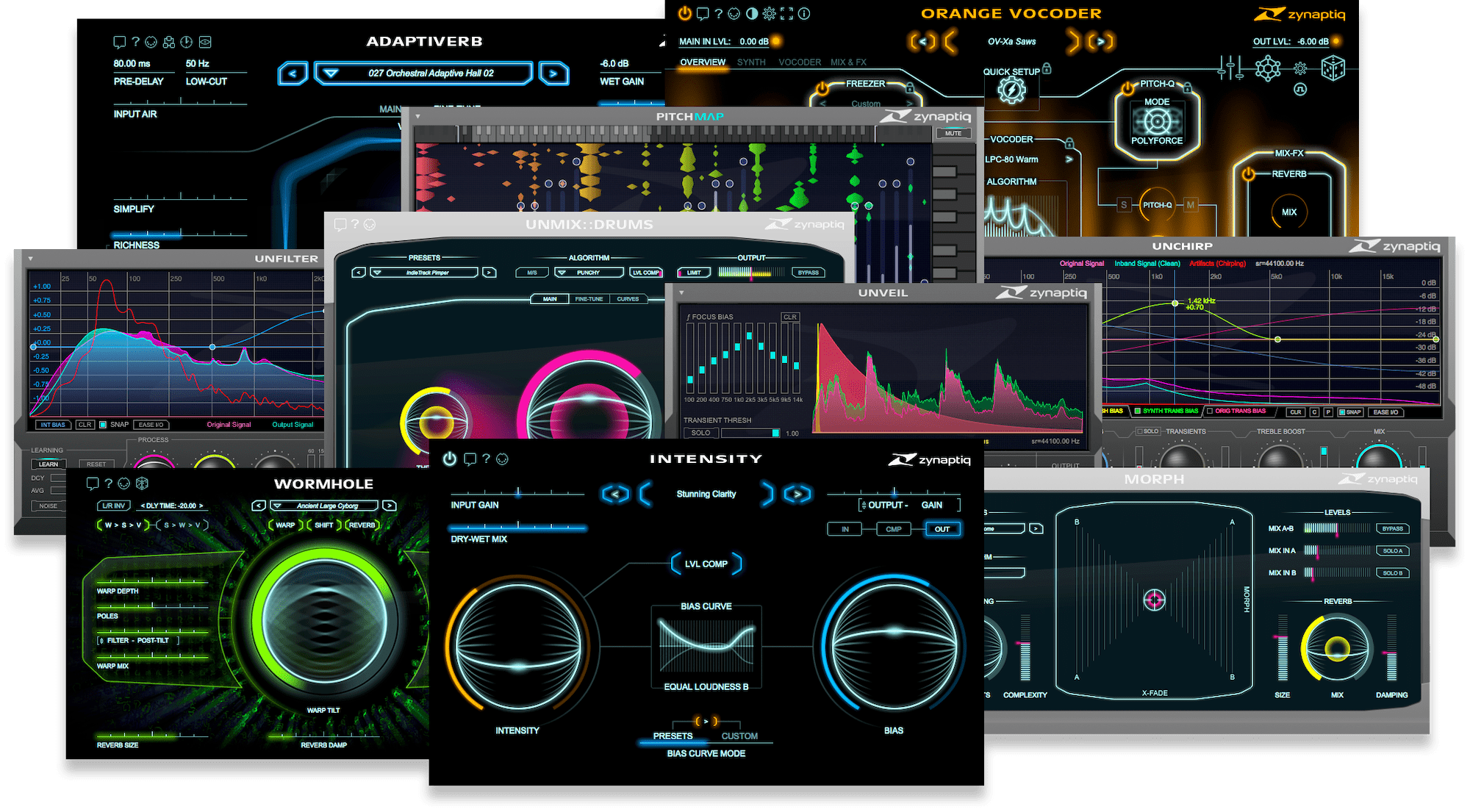
Task: Toggle Intensity power icon
Action: pos(450,459)
